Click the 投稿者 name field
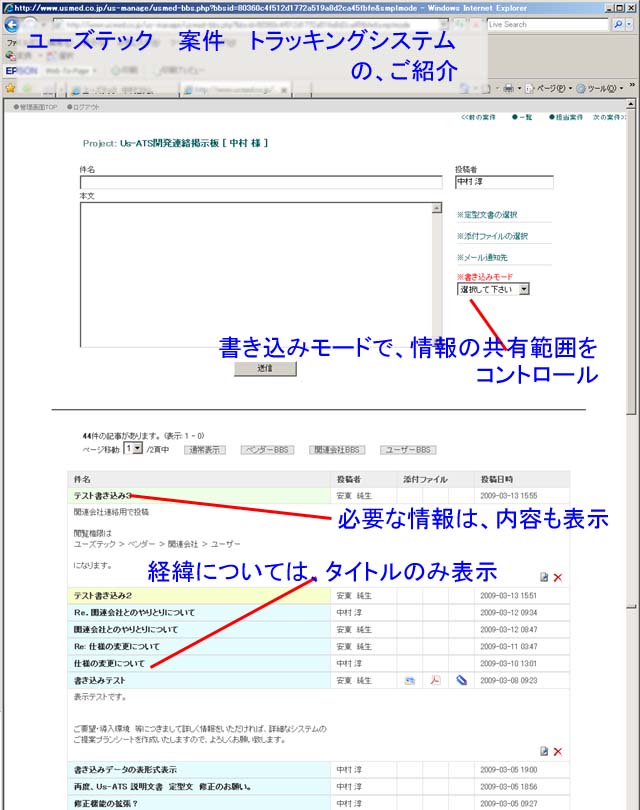Viewport: 640px width, 810px height. pyautogui.click(x=504, y=182)
